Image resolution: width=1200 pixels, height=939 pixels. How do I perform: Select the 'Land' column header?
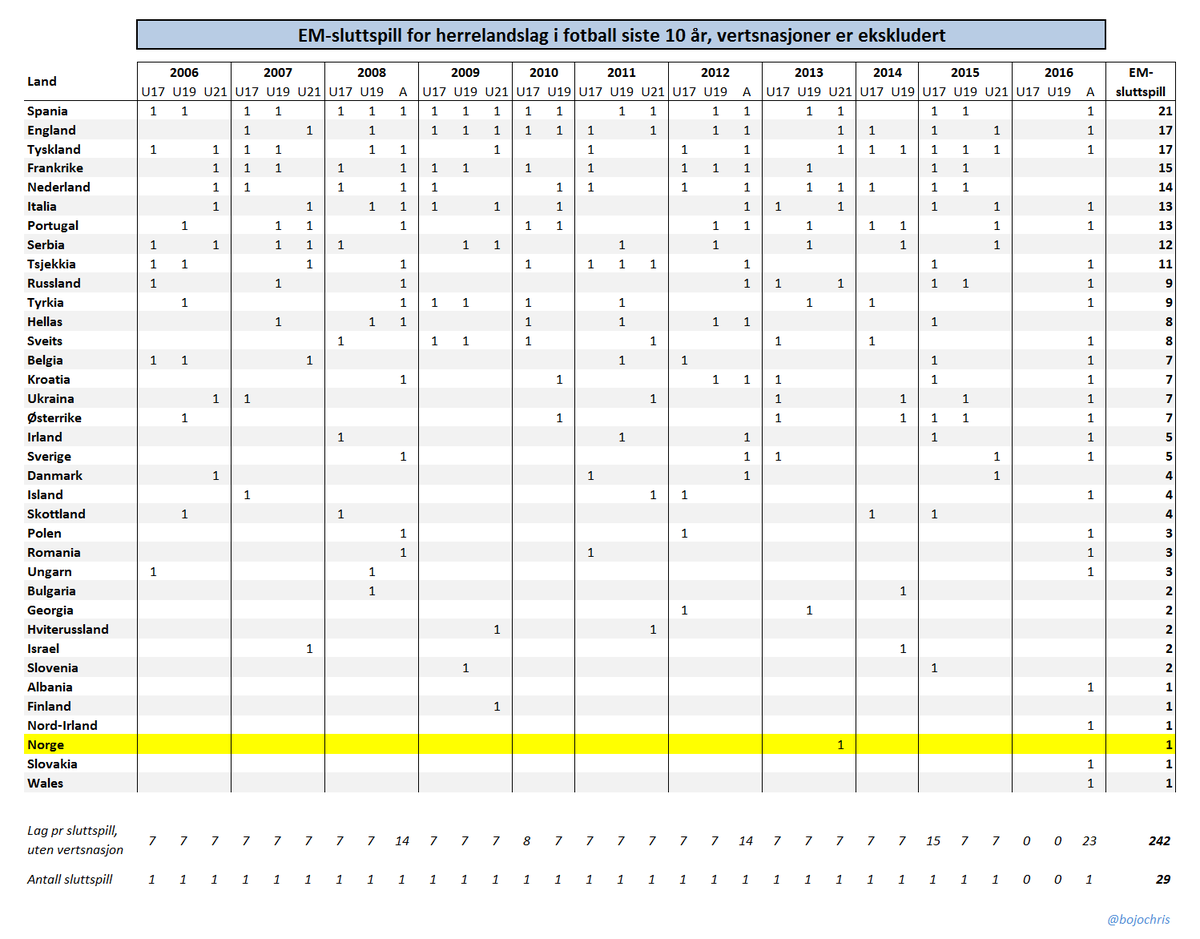[42, 81]
